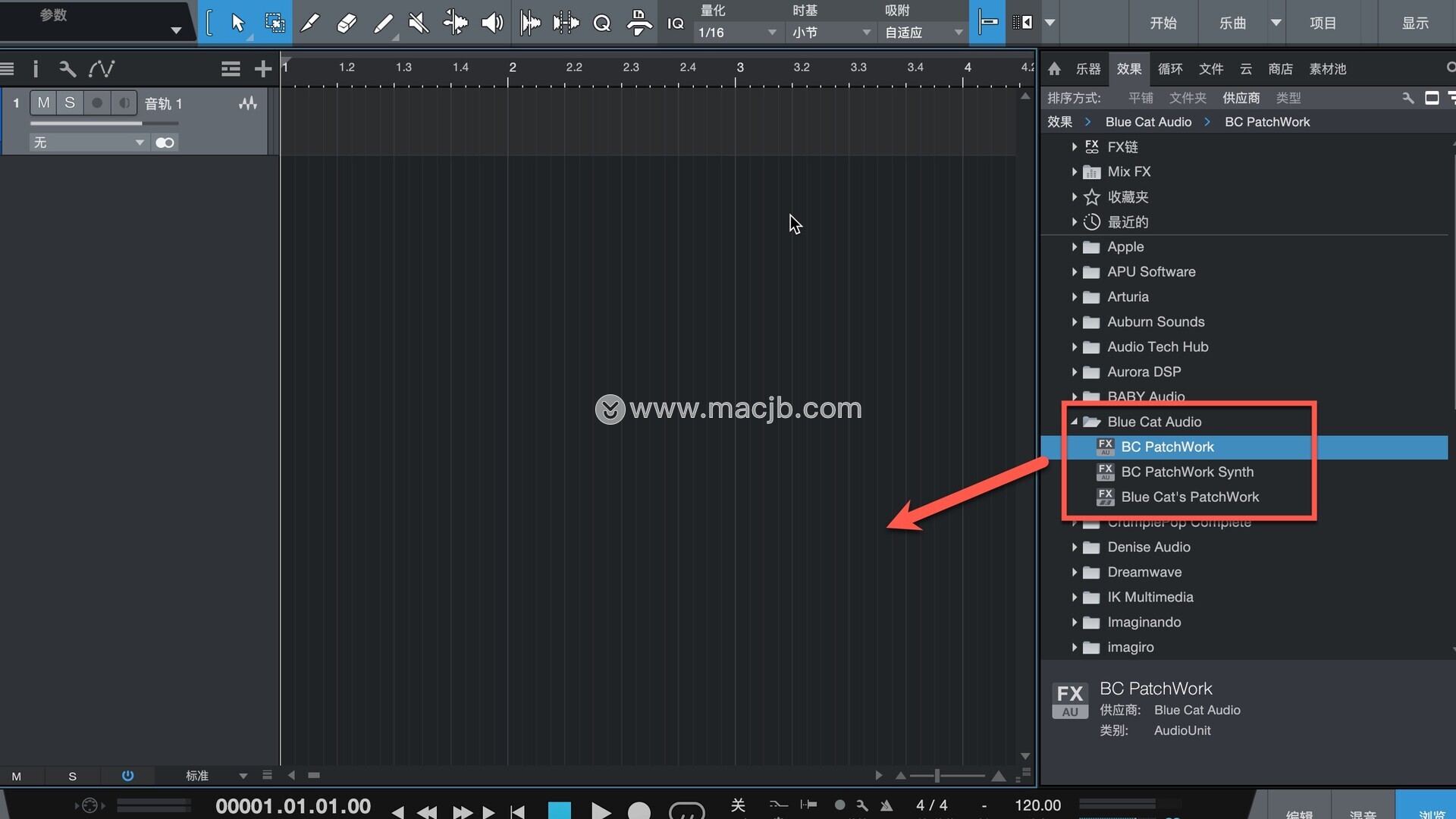Select Blue Cat's PatchWork plugin

1190,497
